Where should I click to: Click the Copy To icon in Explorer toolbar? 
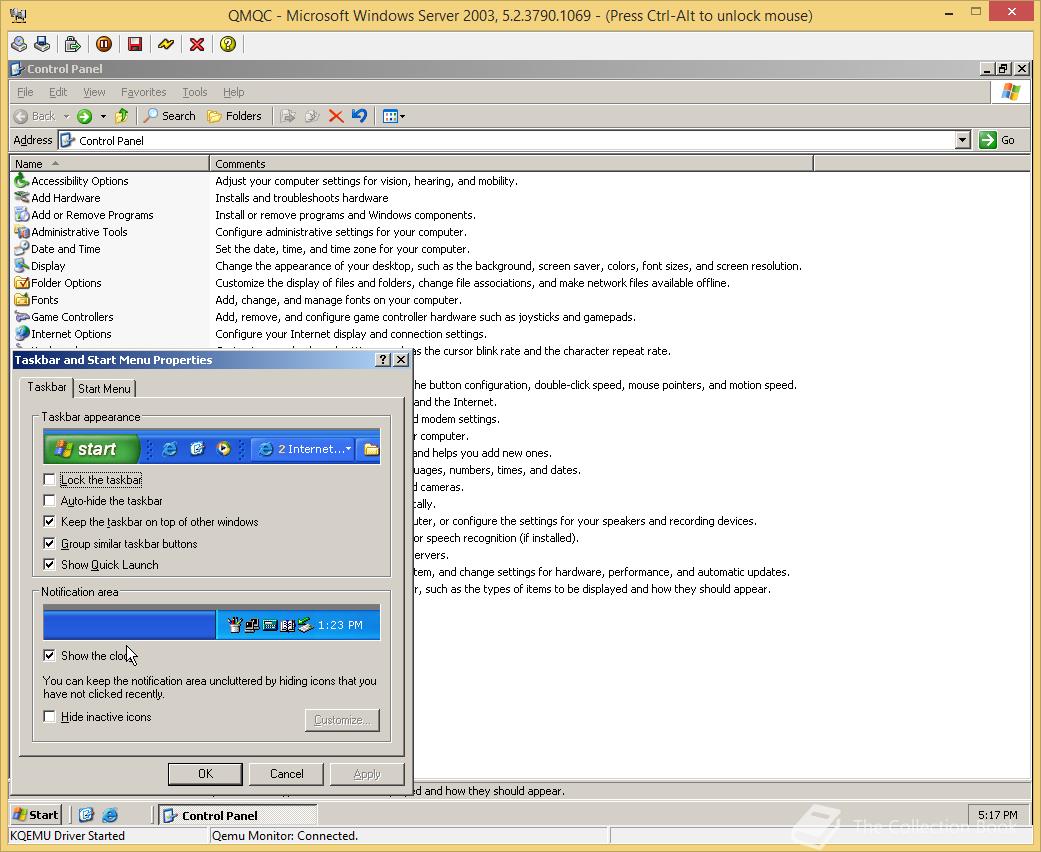[311, 116]
